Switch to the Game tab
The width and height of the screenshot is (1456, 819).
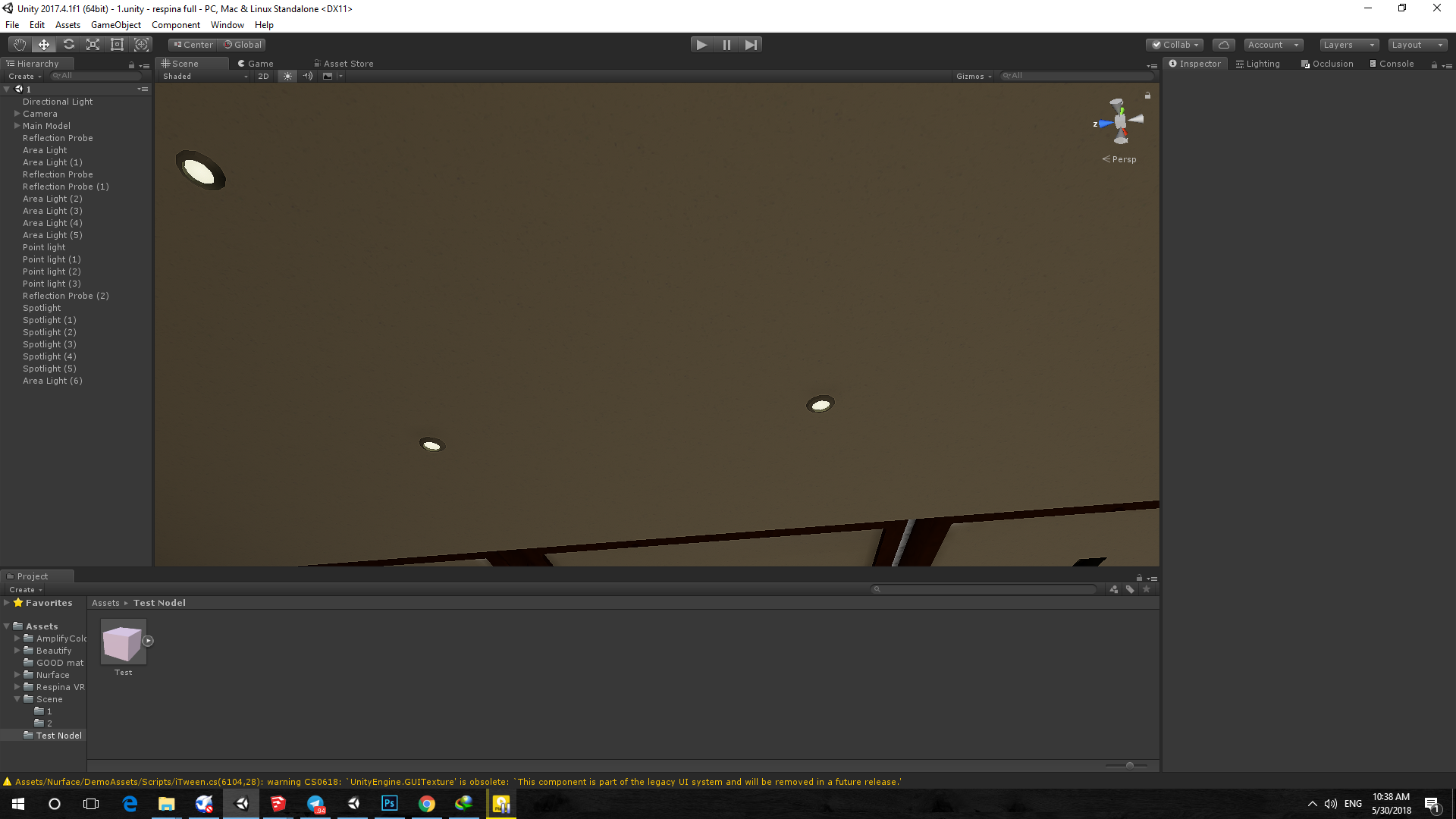pyautogui.click(x=256, y=64)
